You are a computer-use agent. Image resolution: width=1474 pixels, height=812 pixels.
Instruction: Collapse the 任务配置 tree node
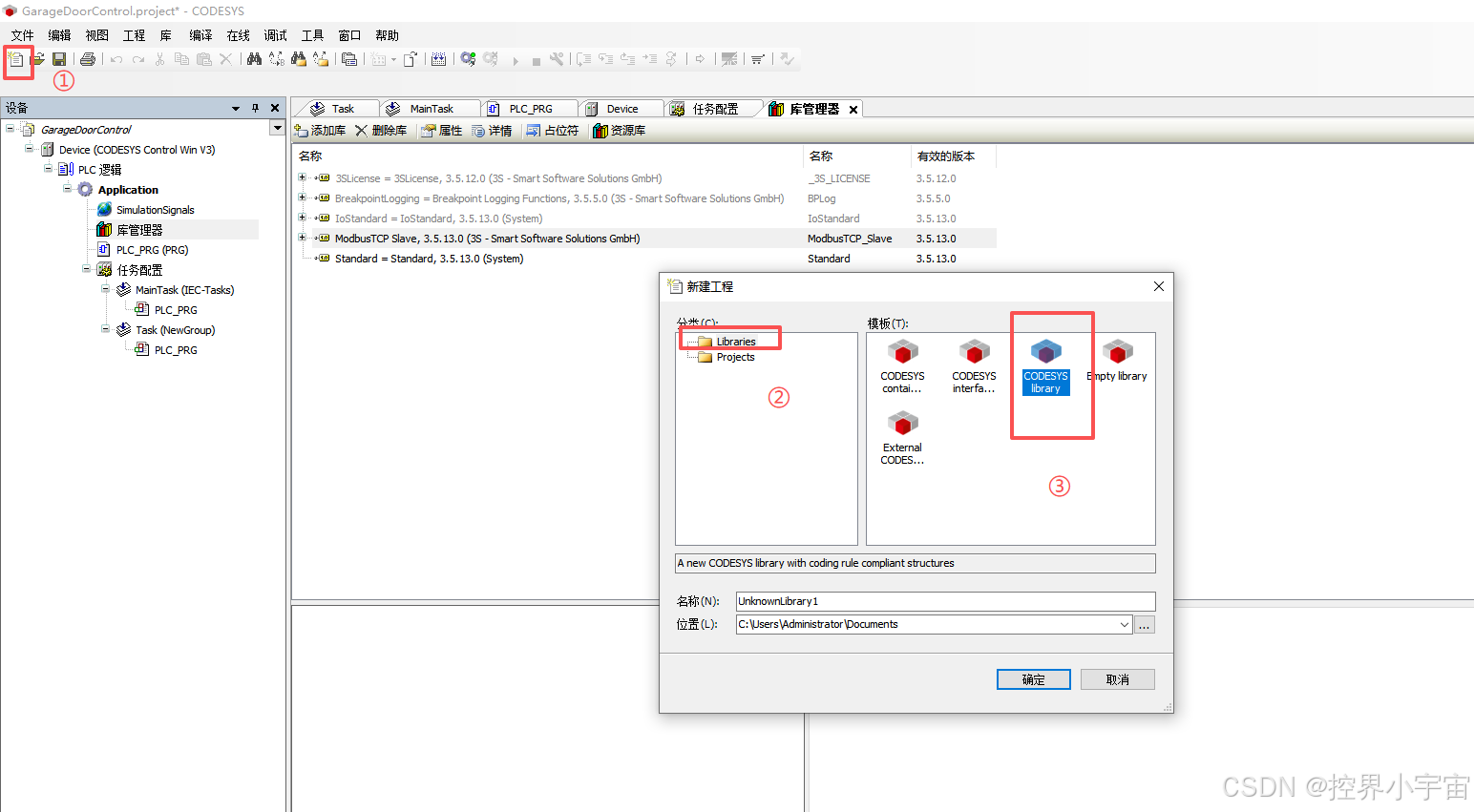click(87, 268)
